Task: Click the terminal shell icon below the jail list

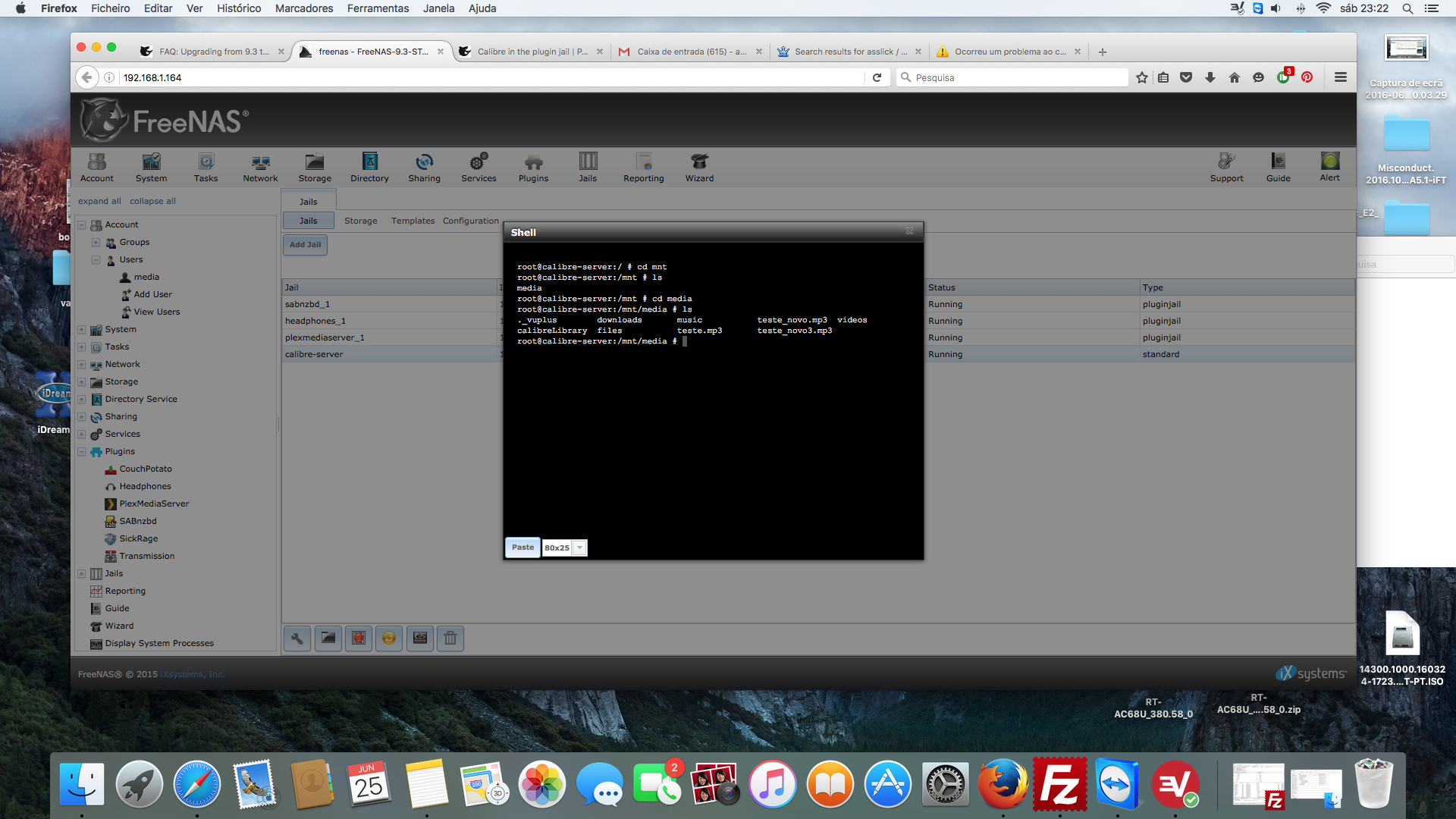Action: [x=420, y=639]
